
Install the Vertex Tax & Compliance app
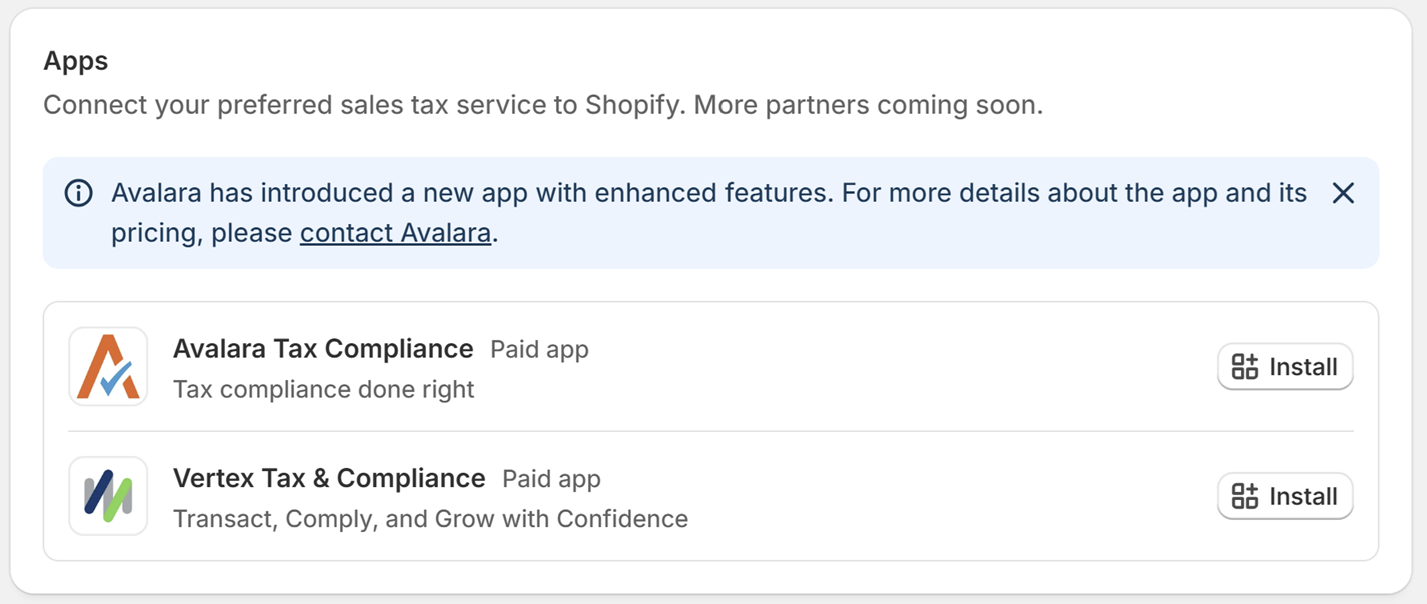[x=1284, y=496]
